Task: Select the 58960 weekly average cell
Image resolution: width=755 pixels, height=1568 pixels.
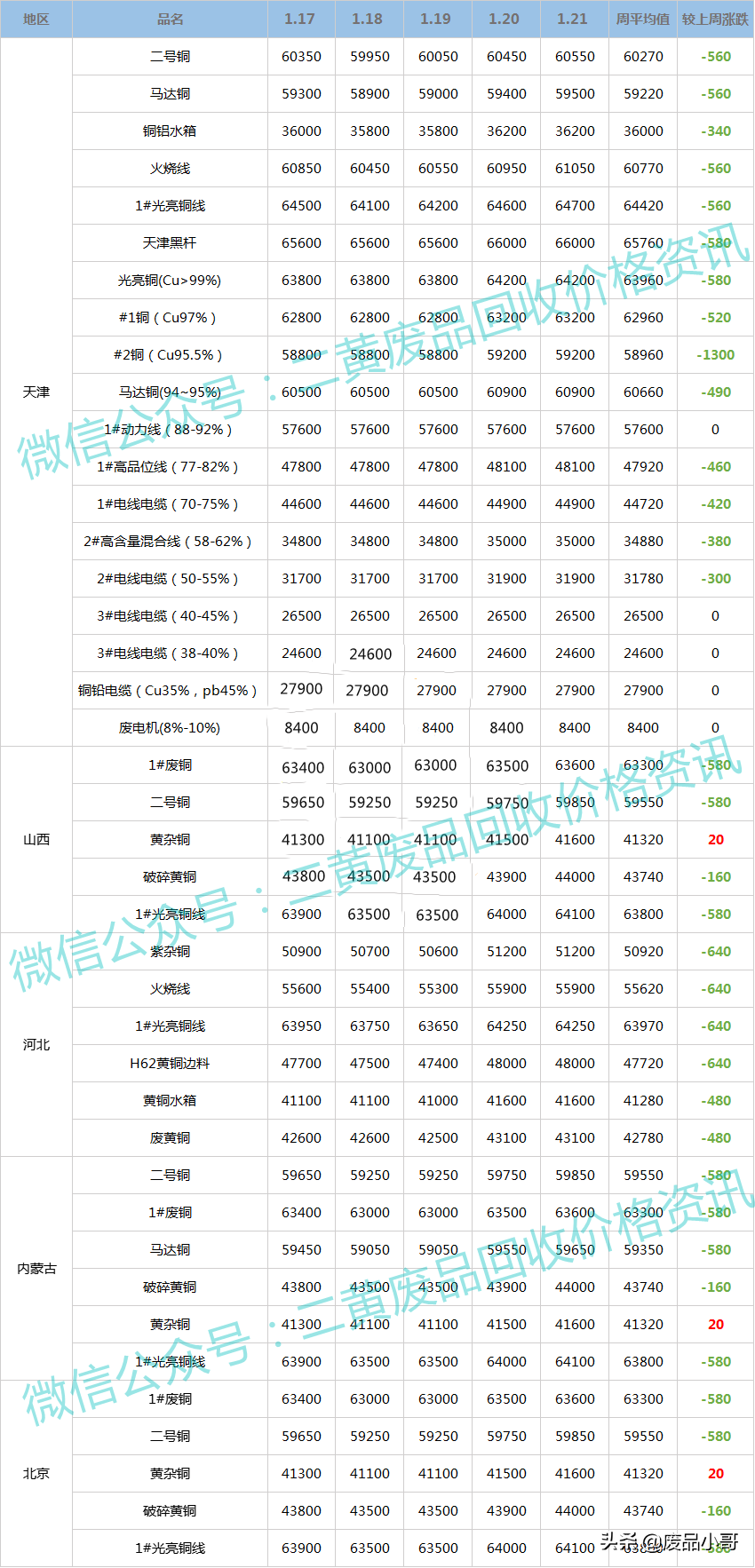Action: pos(643,354)
